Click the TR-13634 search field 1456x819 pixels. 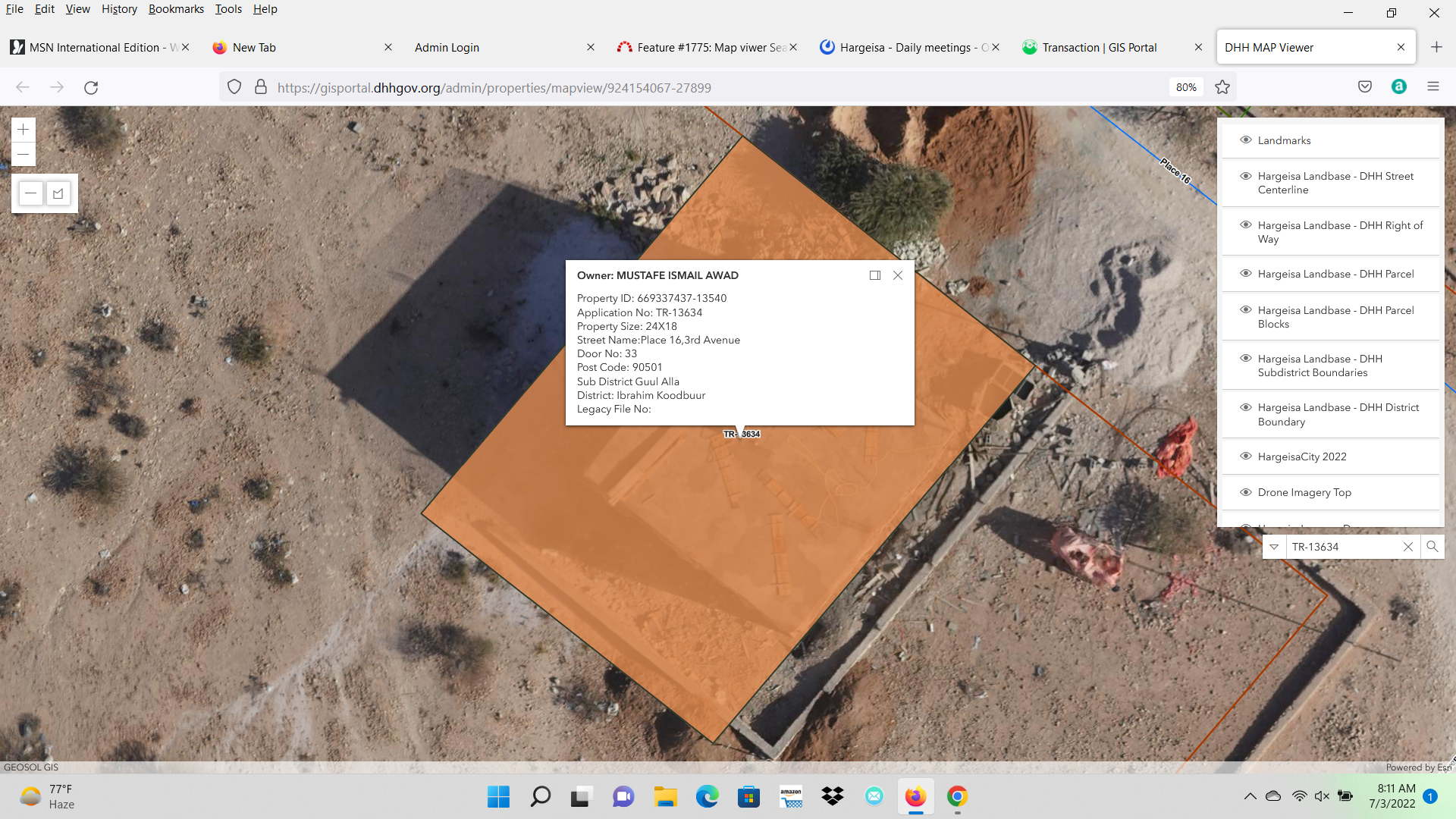1343,547
